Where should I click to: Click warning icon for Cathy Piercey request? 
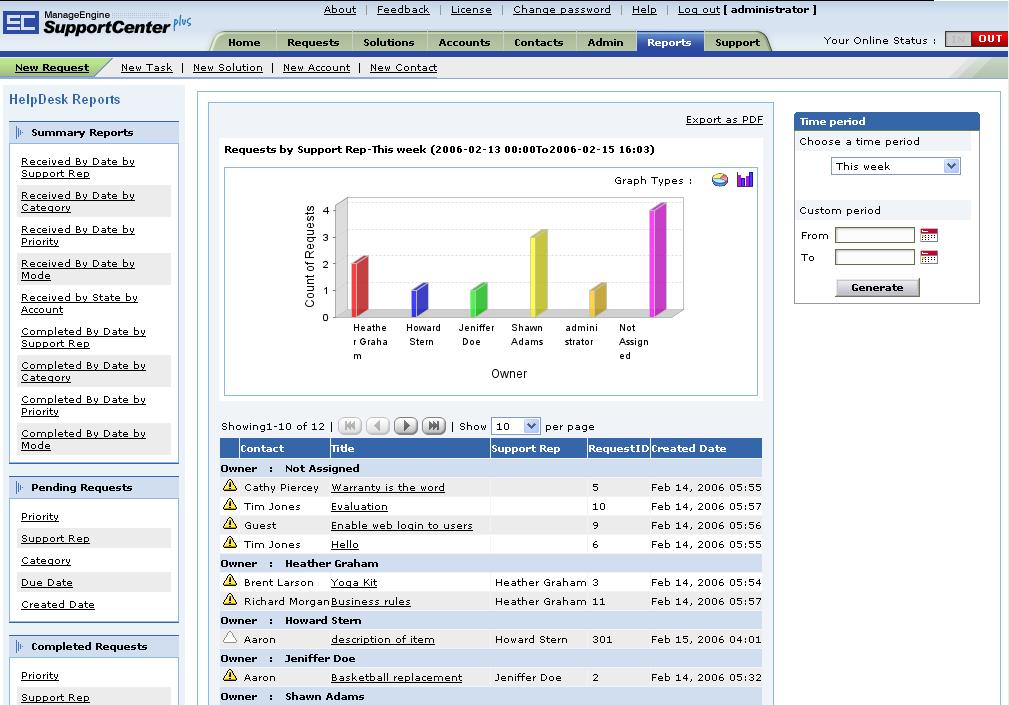[x=230, y=486]
